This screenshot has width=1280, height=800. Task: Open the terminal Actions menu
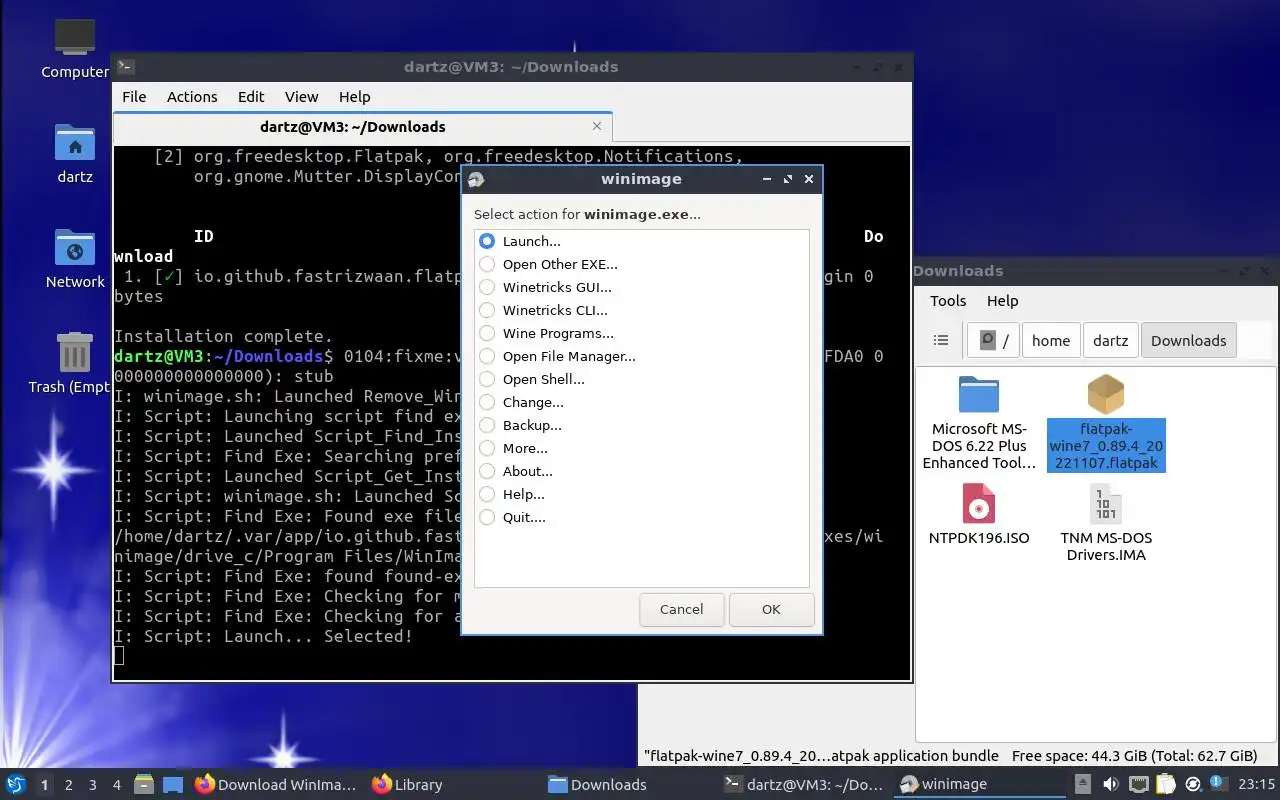pyautogui.click(x=192, y=97)
